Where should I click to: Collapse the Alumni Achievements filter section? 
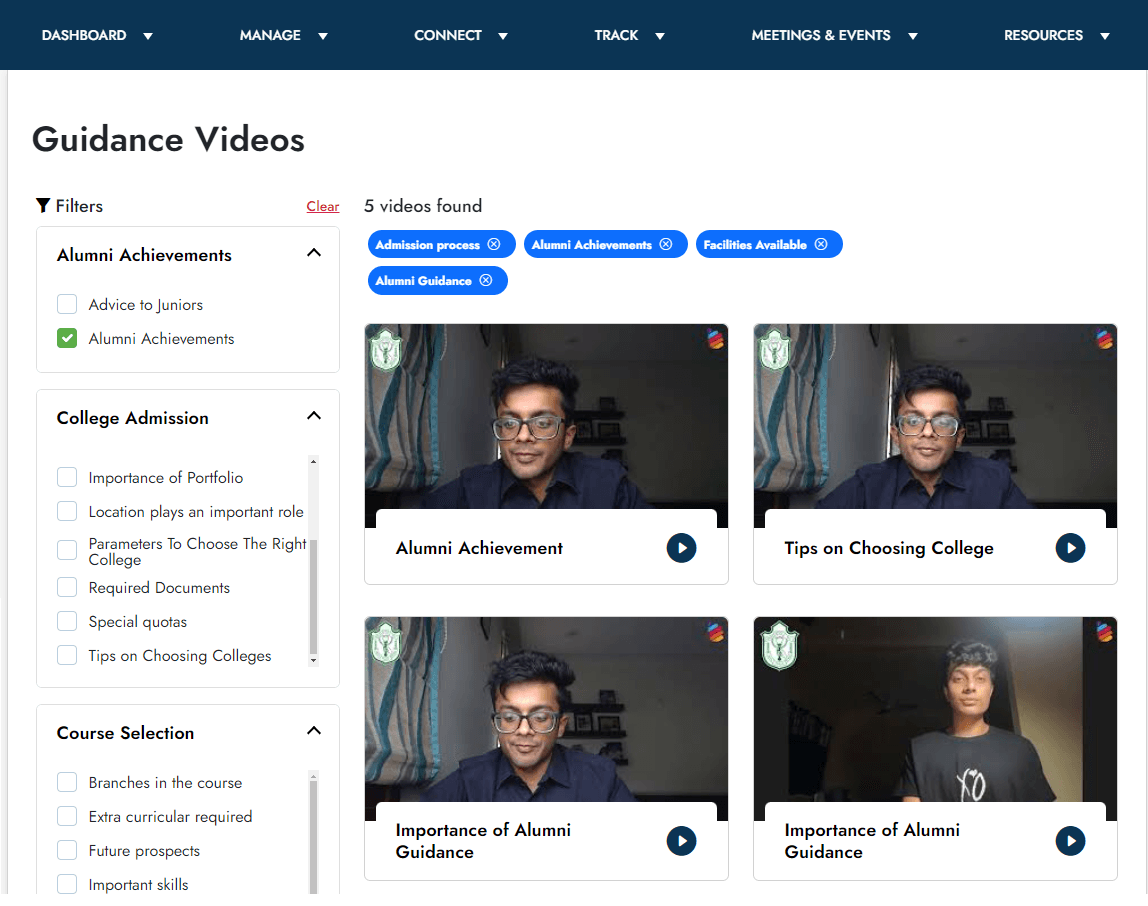pyautogui.click(x=314, y=253)
